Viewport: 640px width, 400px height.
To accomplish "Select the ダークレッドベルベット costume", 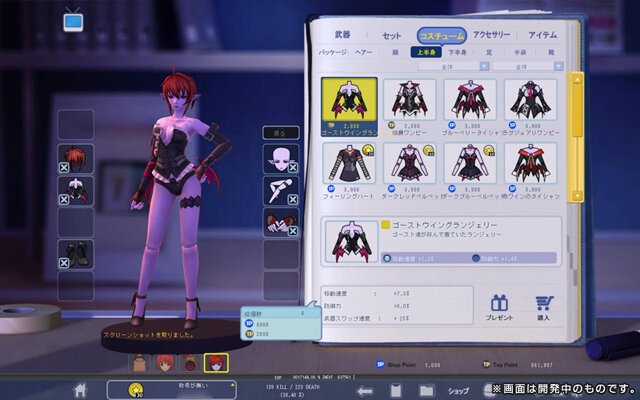I will click(x=410, y=163).
